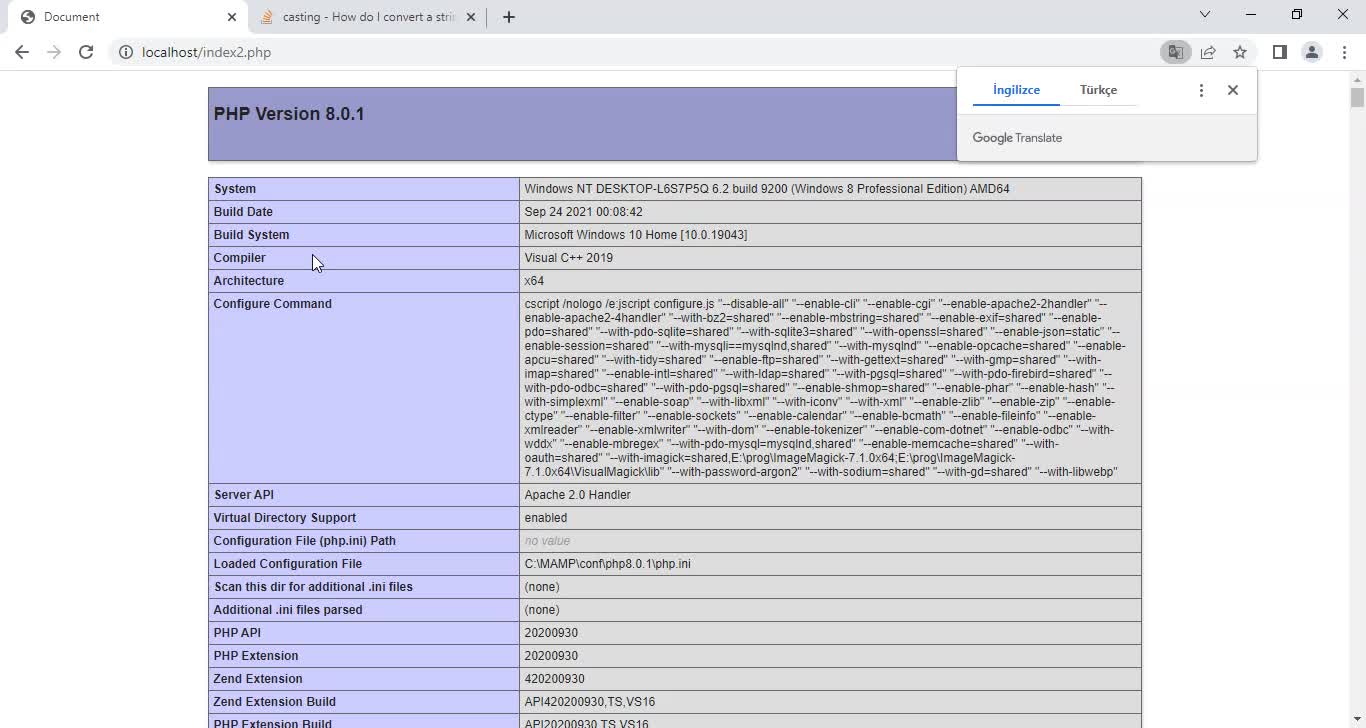This screenshot has height=728, width=1366.
Task: Go back to the previous page
Action: pos(22,52)
